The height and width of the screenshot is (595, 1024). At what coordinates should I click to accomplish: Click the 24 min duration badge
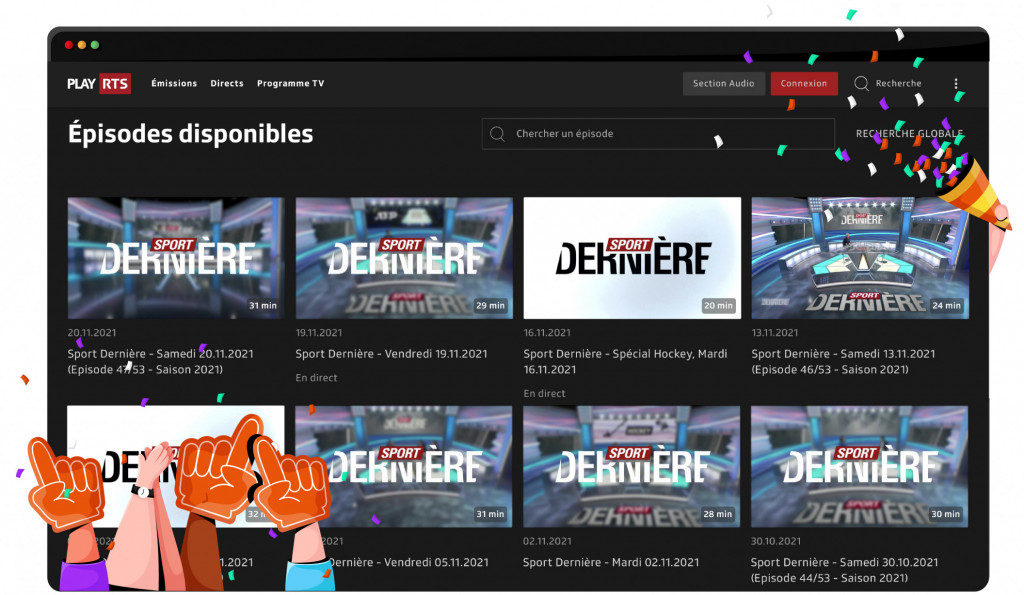946,306
